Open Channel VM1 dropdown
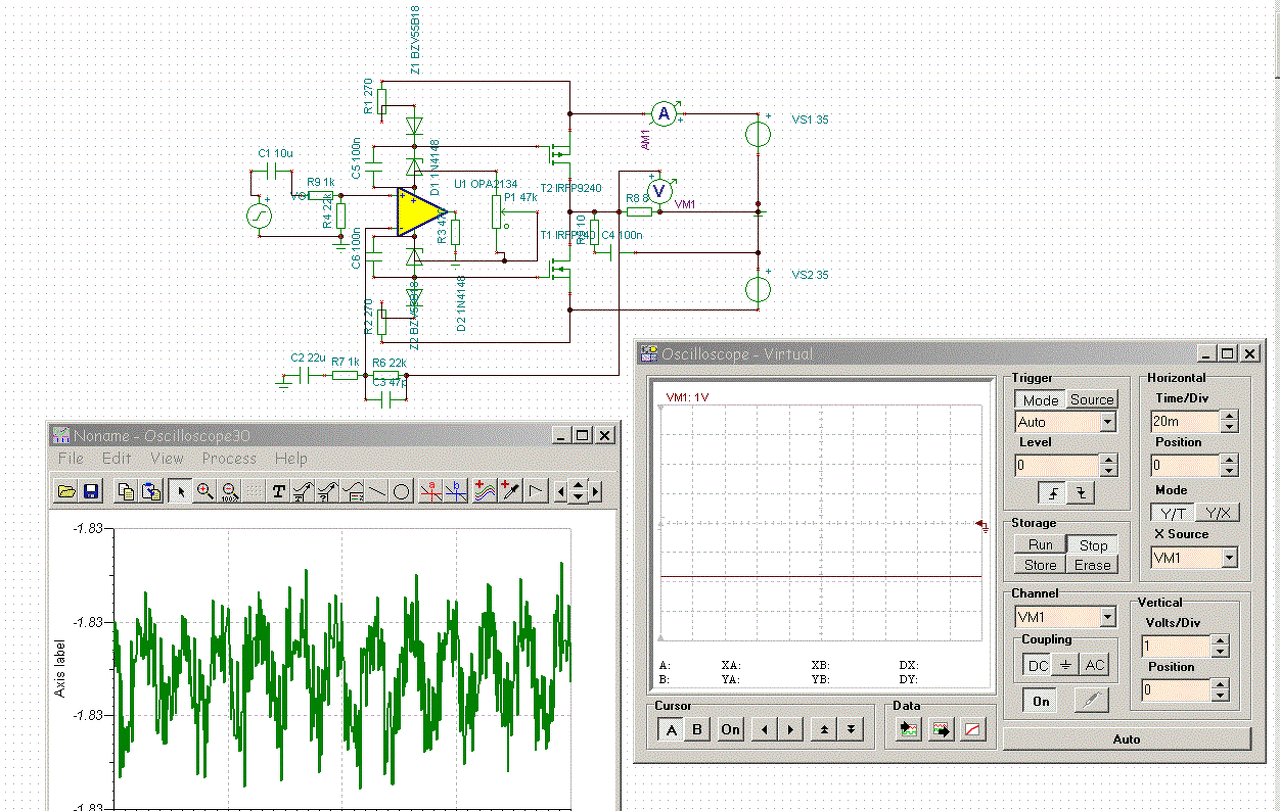The width and height of the screenshot is (1280, 811). (x=1108, y=617)
